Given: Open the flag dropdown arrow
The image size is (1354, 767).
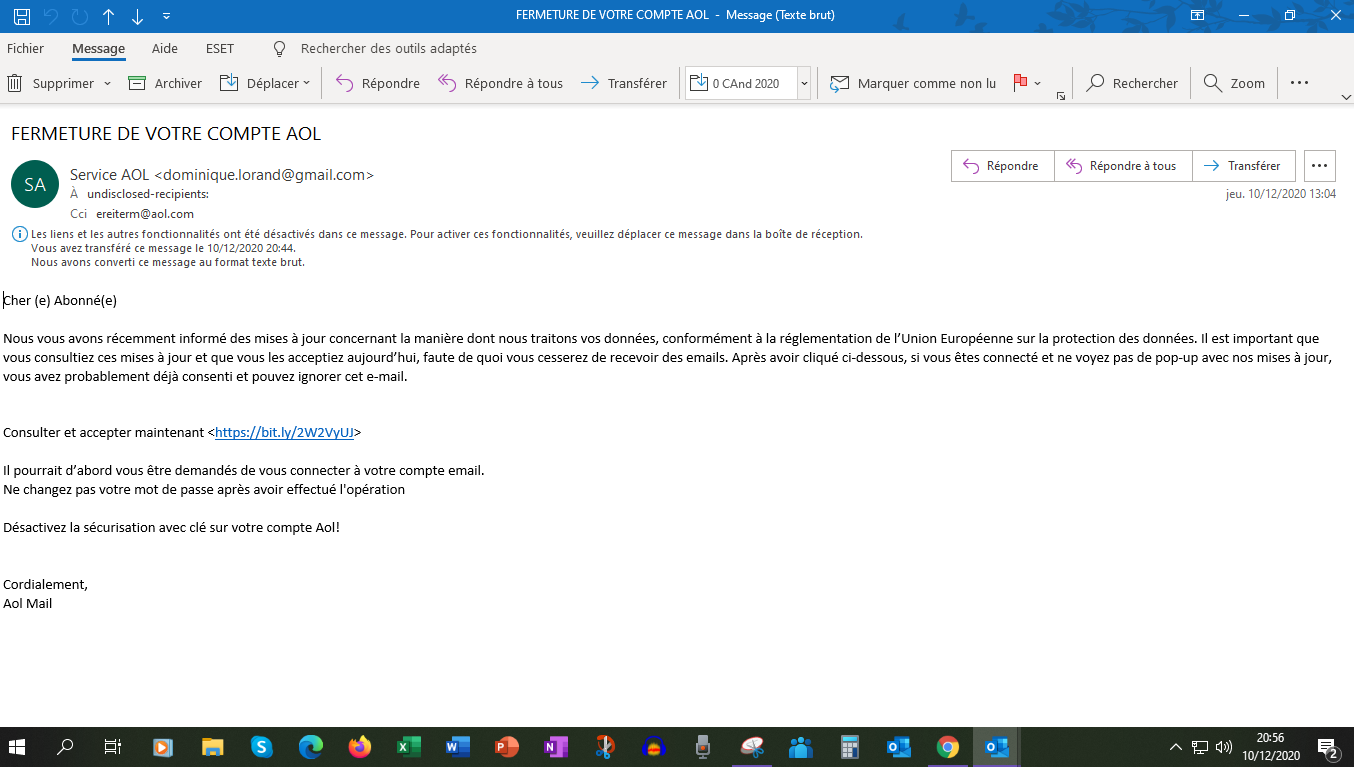Looking at the screenshot, I should coord(1037,83).
